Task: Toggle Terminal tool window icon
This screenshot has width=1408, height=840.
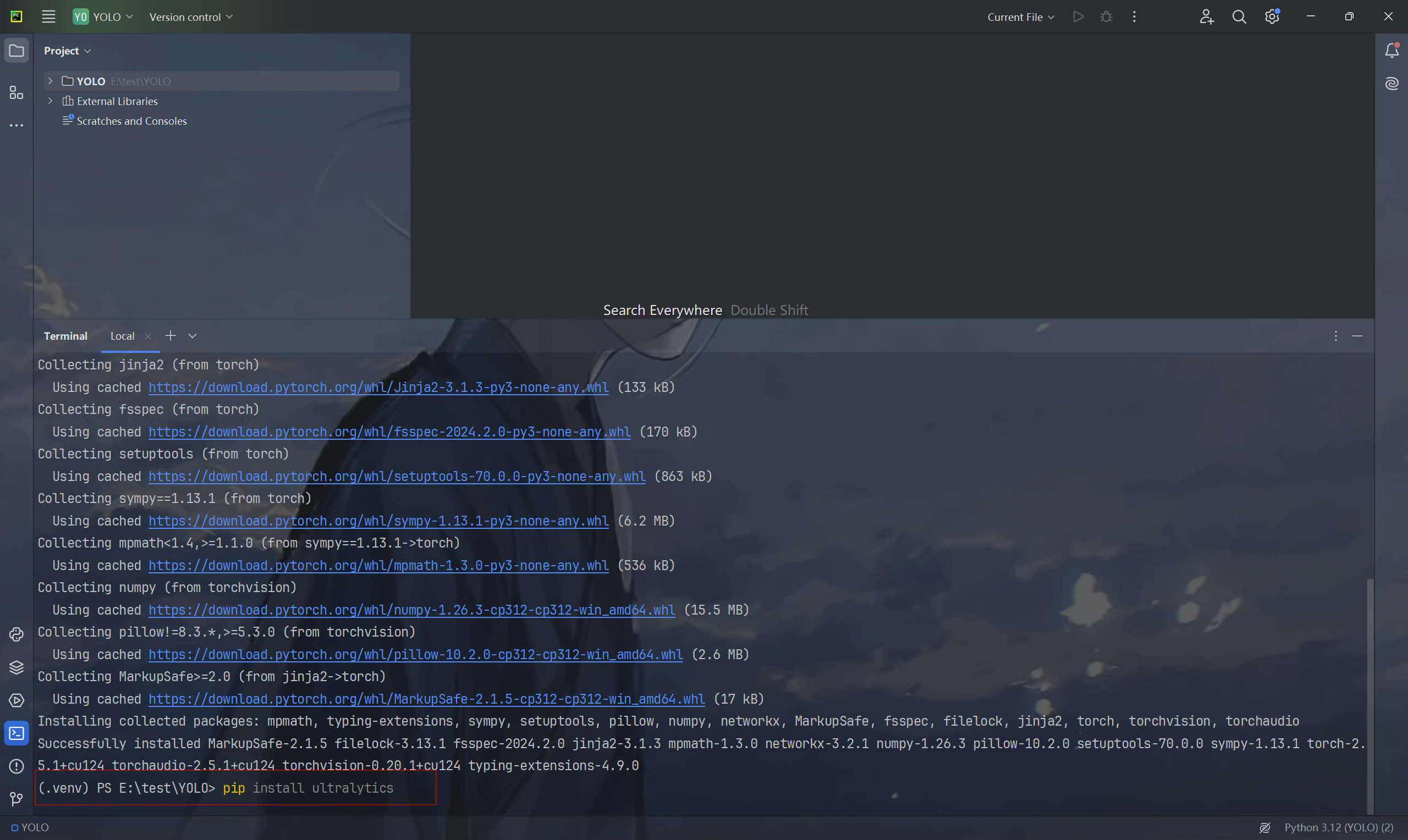Action: click(x=16, y=733)
